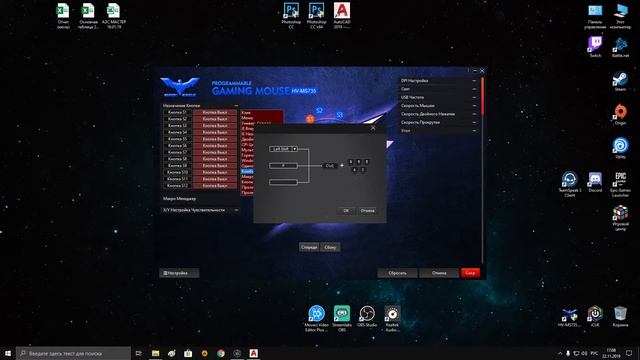
Task: Open the Battle.net desktop icon
Action: coord(620,46)
